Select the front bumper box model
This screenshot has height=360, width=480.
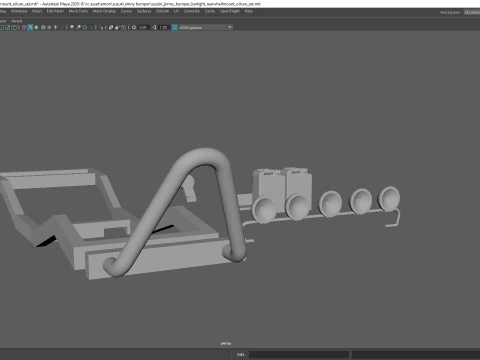point(167,258)
